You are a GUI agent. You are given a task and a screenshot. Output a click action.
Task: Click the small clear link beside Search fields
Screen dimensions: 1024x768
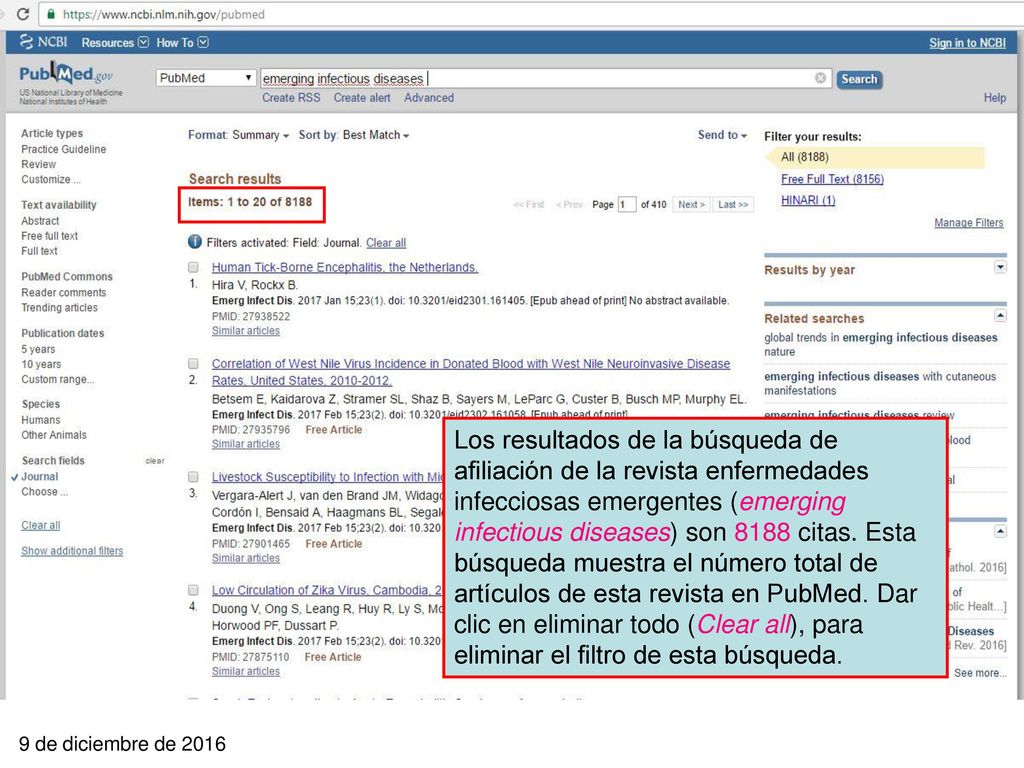155,460
